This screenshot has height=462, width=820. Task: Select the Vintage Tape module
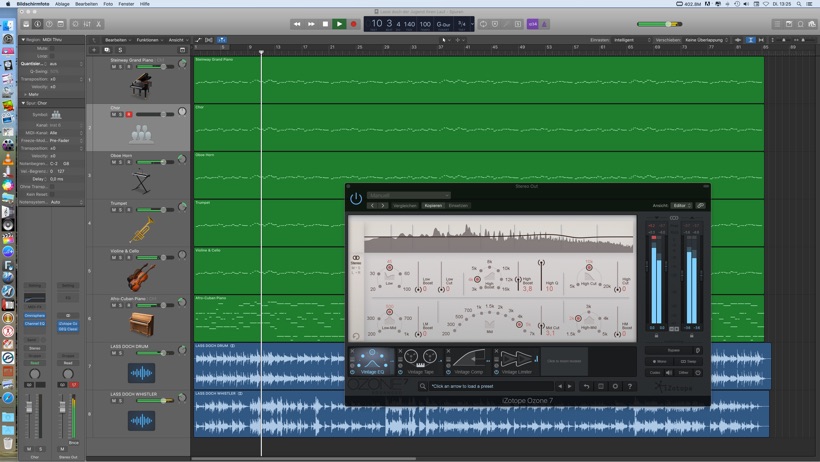[x=420, y=362]
